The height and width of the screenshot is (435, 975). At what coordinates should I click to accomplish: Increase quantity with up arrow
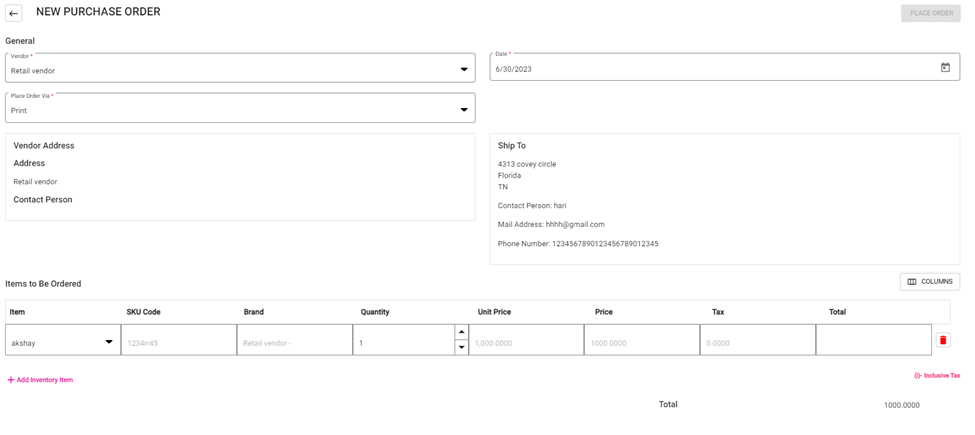click(x=461, y=332)
